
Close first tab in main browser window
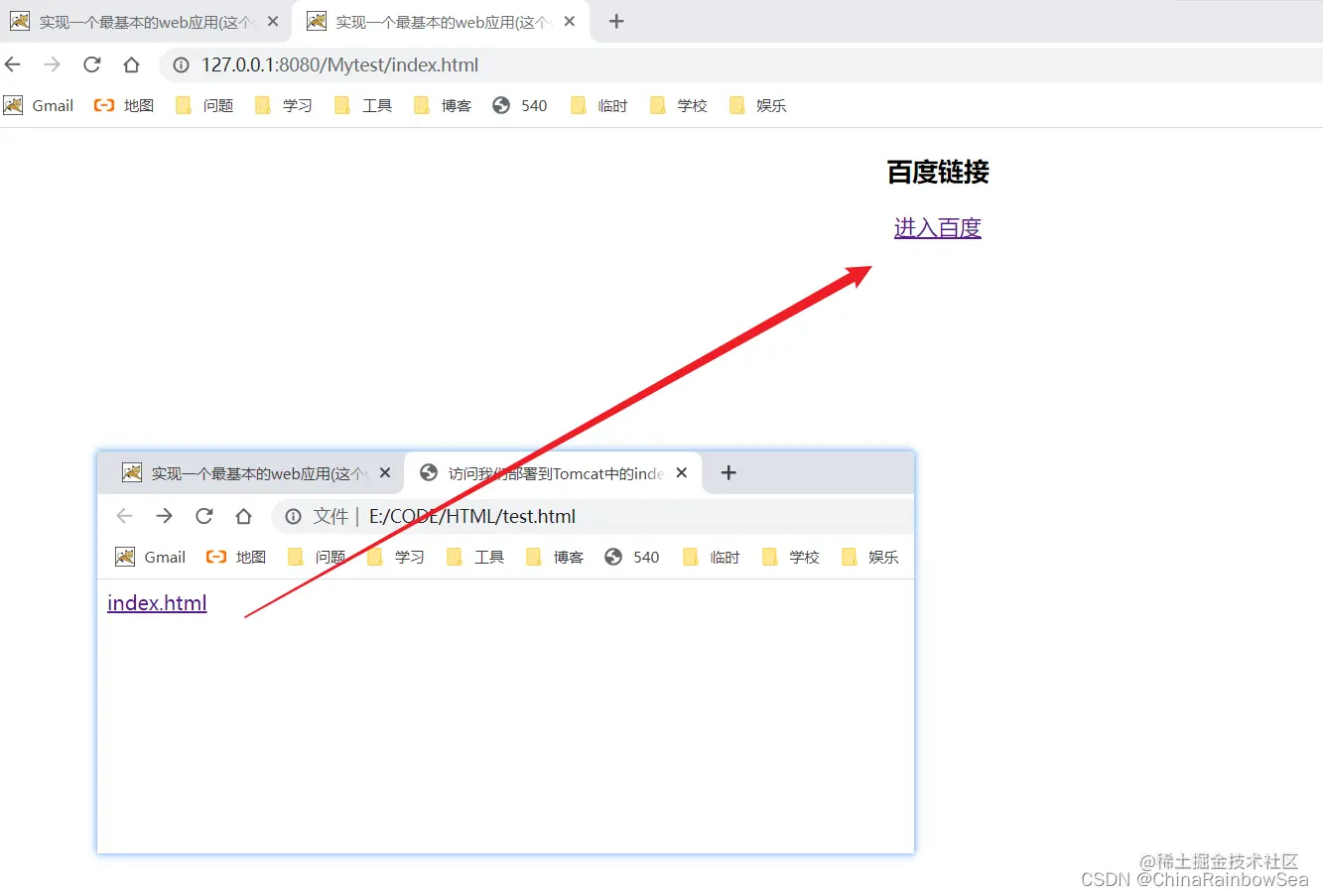(273, 21)
